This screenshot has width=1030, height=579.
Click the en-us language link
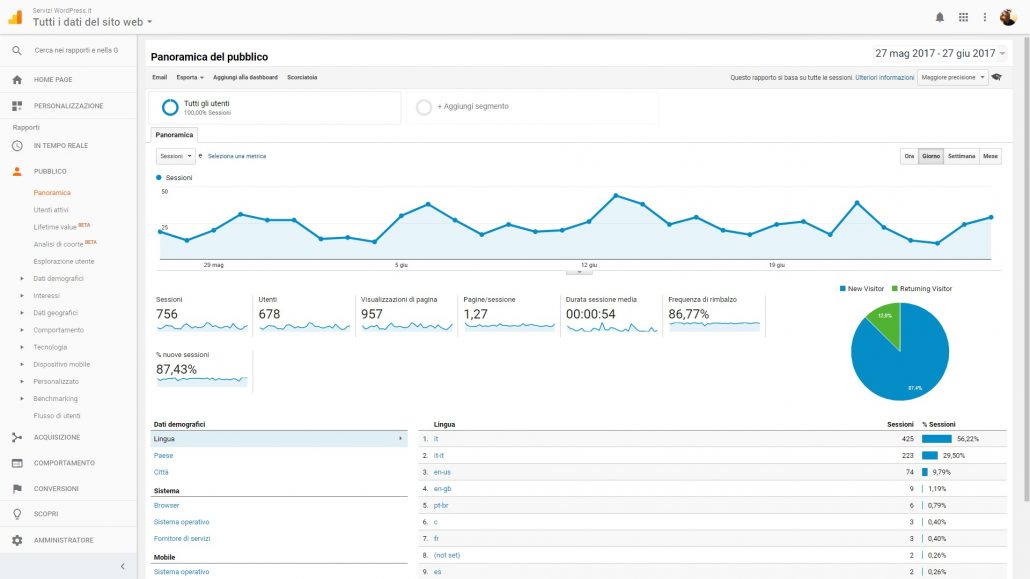click(x=442, y=472)
